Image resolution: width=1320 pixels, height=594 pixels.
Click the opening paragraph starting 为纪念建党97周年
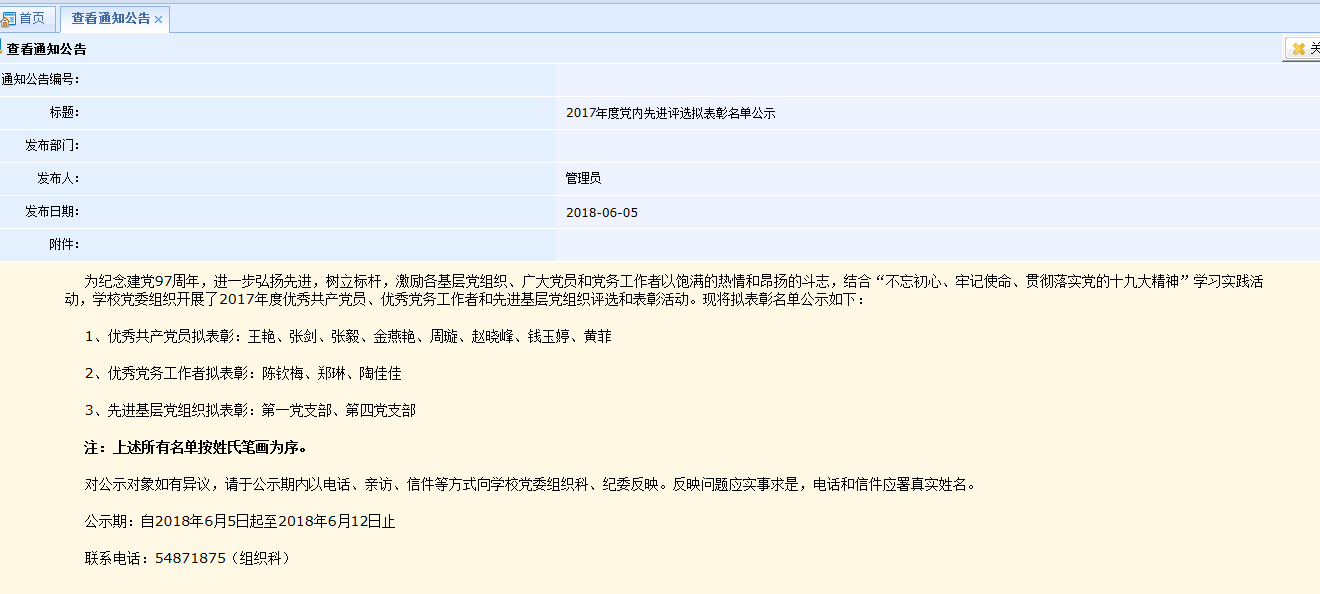click(x=665, y=290)
